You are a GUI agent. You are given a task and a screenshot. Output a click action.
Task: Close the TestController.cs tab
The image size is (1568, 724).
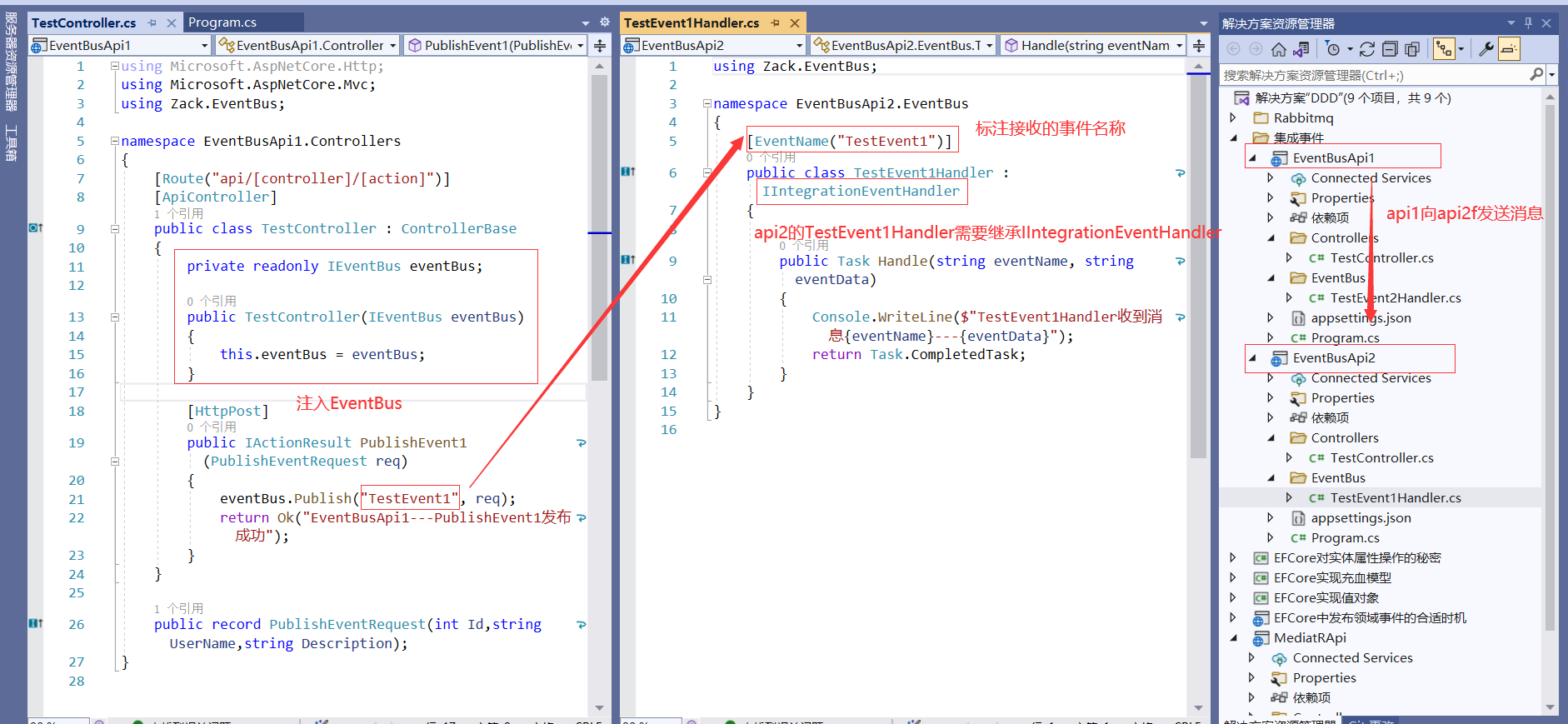(172, 22)
